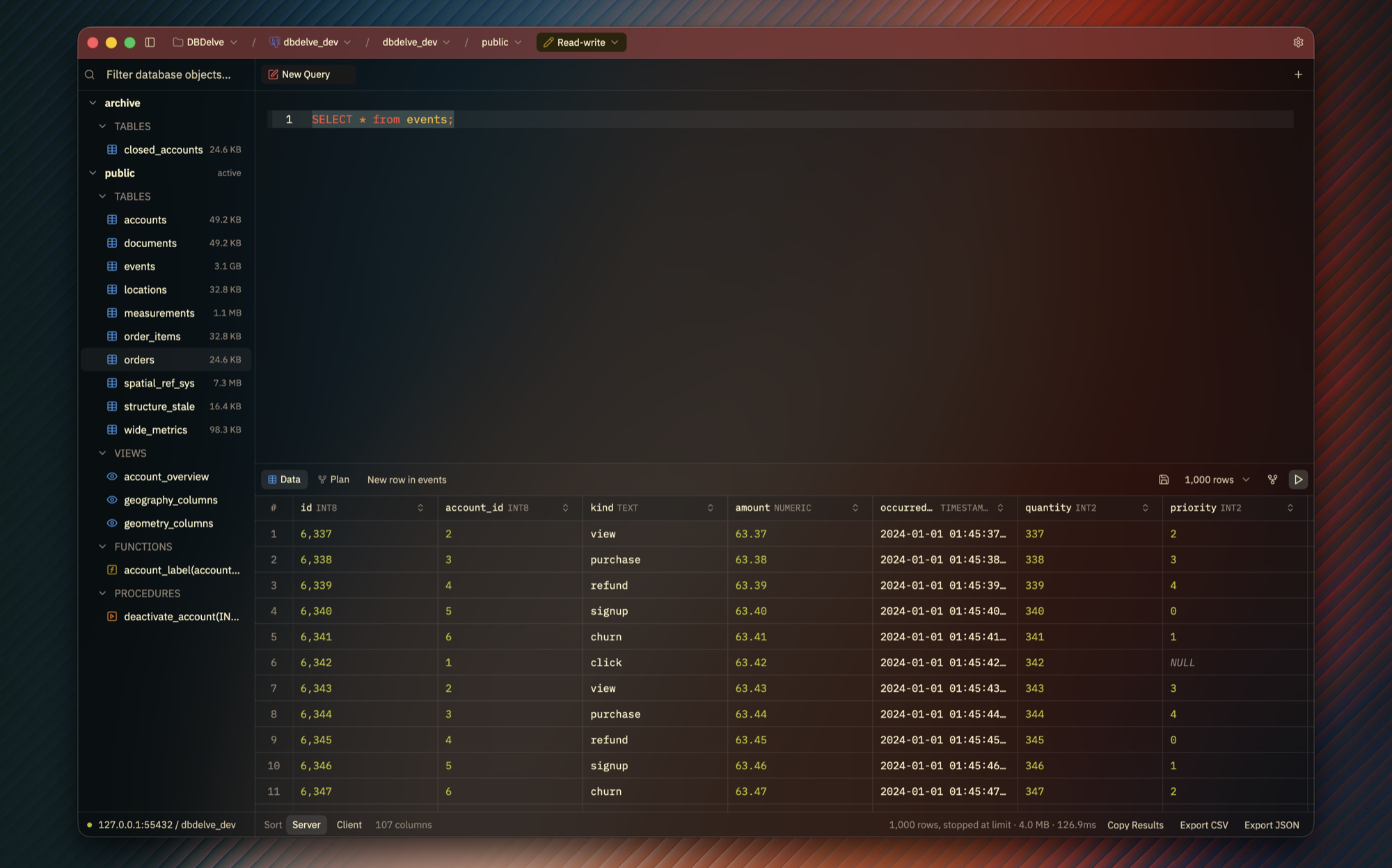Viewport: 1392px width, 868px height.
Task: Add a new query tab with plus icon
Action: tap(1298, 74)
